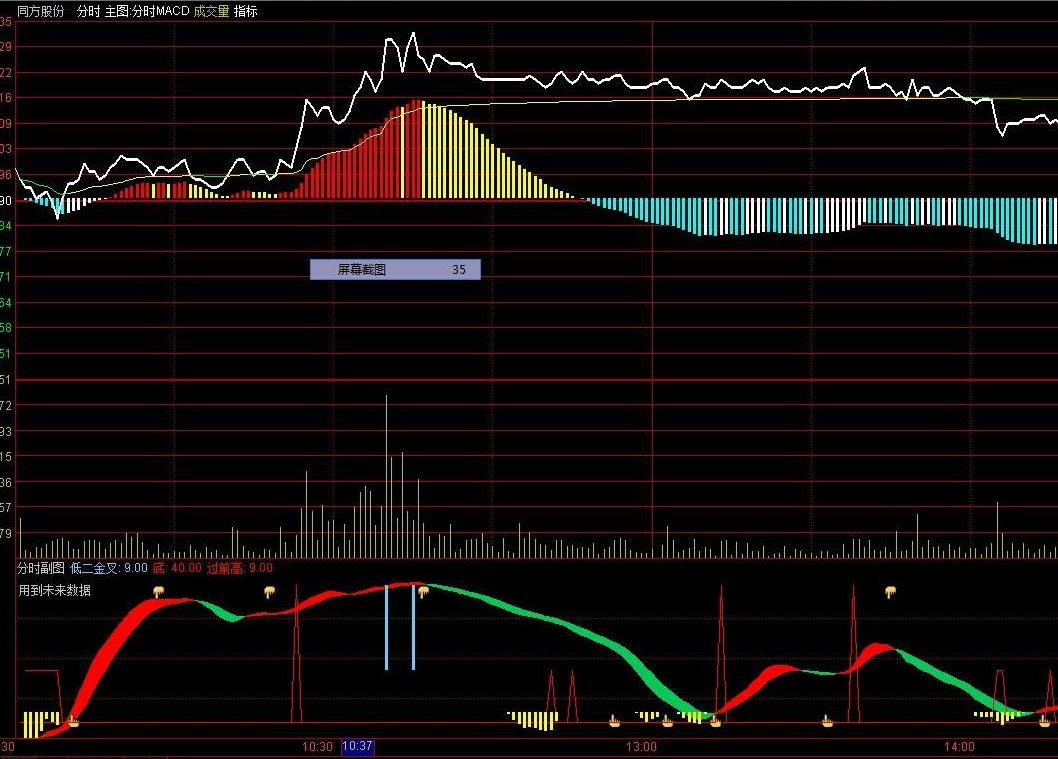
Task: Click the hand marker at the first tall afternoon spike
Action: pos(715,721)
